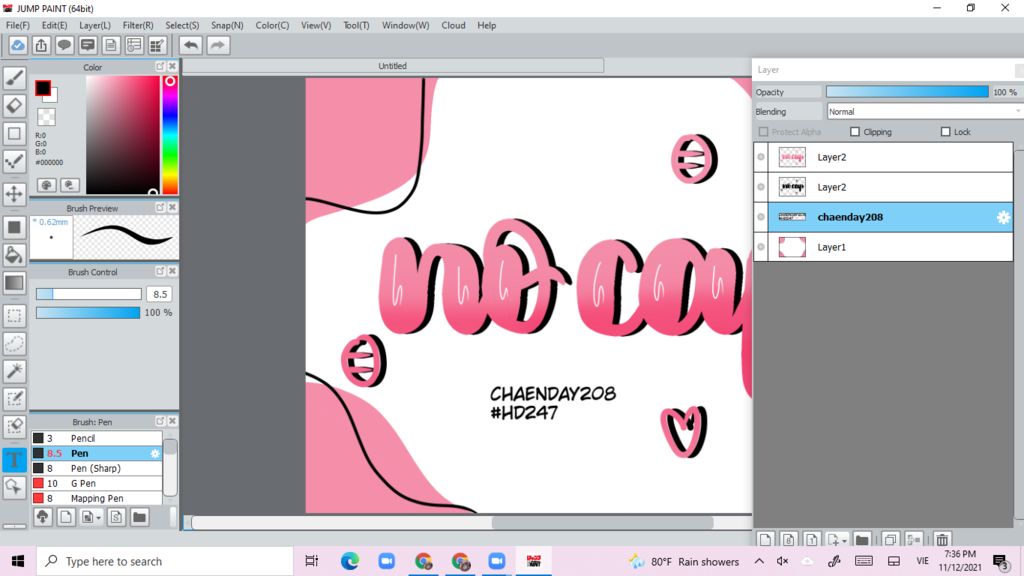
Task: Open the Blending mode dropdown
Action: click(x=923, y=112)
